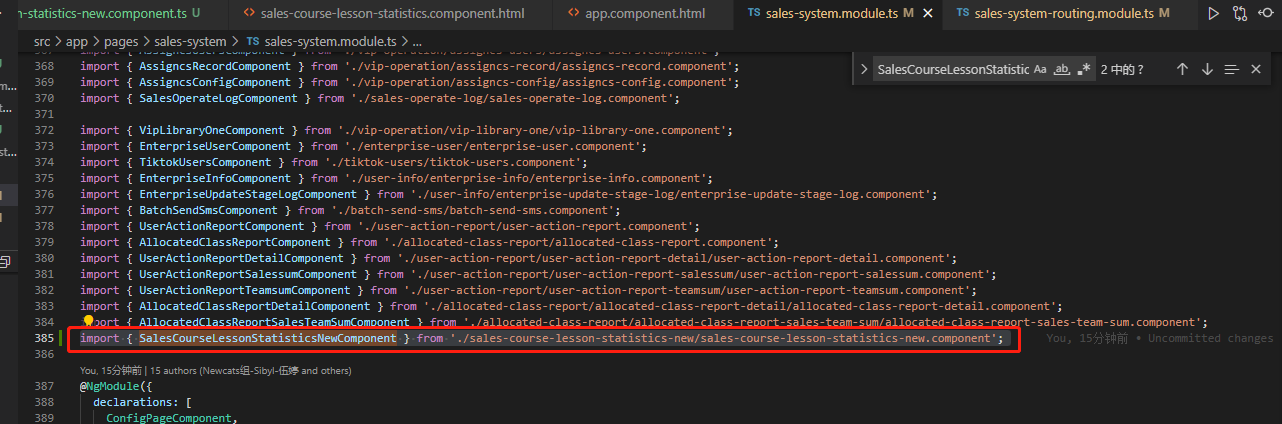This screenshot has width=1282, height=424.
Task: Click UserActionReportSalessumComponent identifier
Action: pos(248,274)
